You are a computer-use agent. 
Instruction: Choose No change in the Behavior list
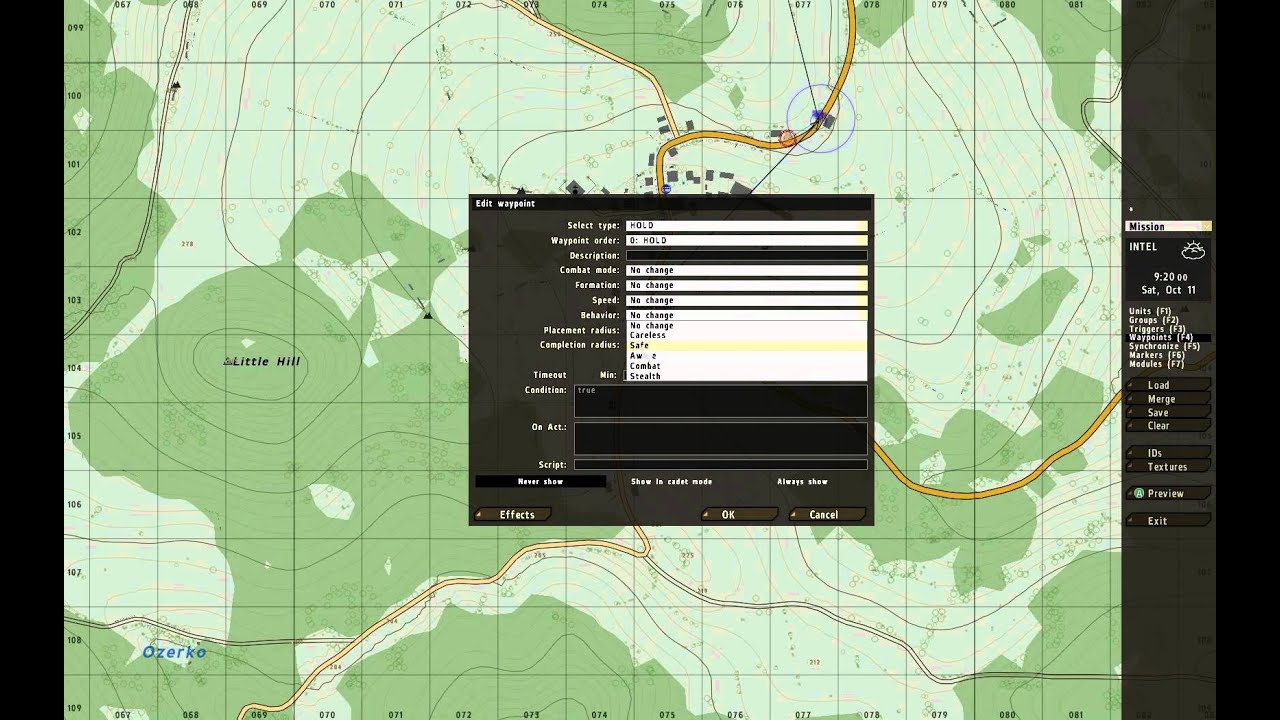pos(747,325)
